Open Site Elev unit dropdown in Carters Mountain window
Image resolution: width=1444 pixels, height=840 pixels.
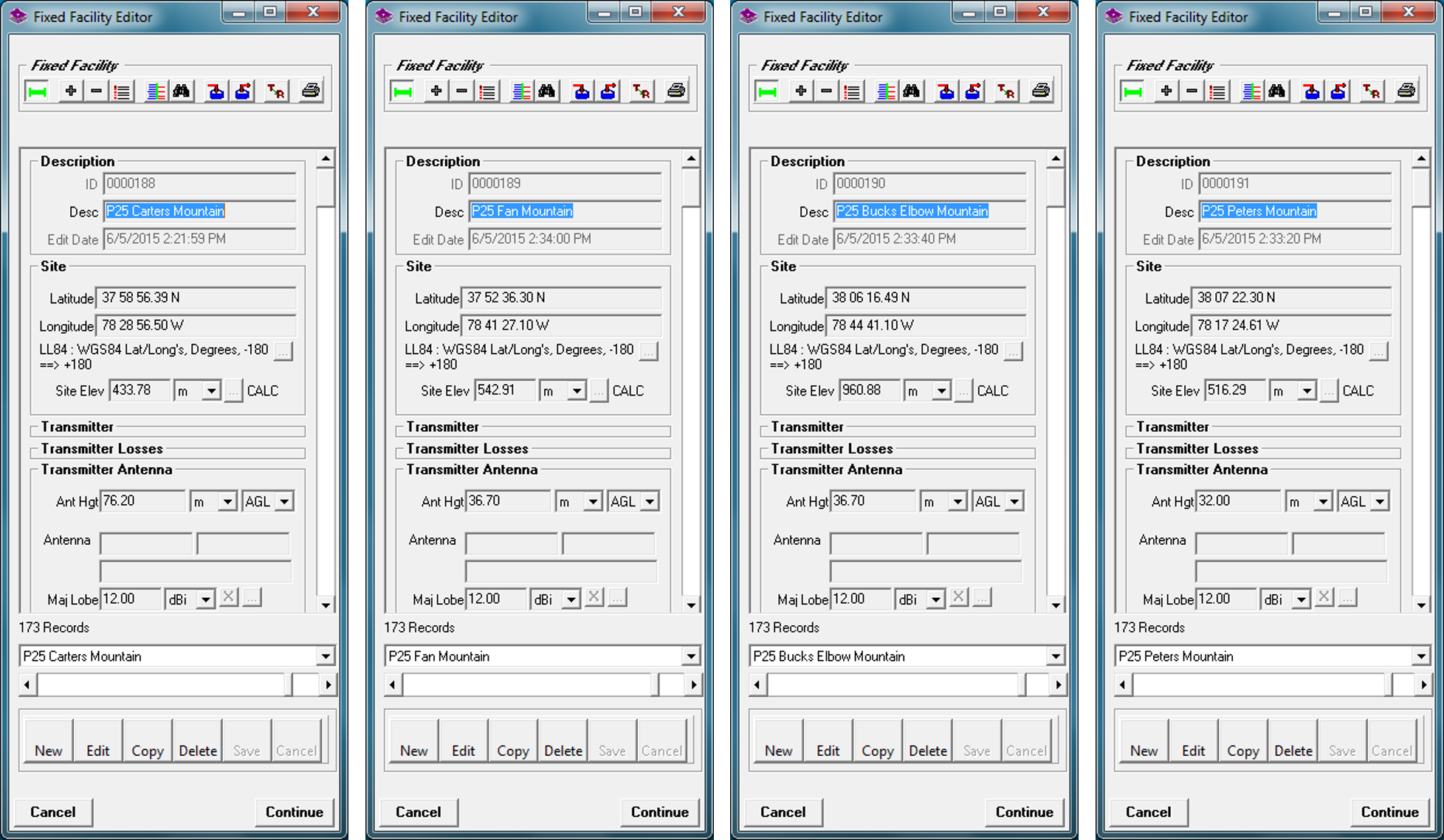[x=211, y=390]
